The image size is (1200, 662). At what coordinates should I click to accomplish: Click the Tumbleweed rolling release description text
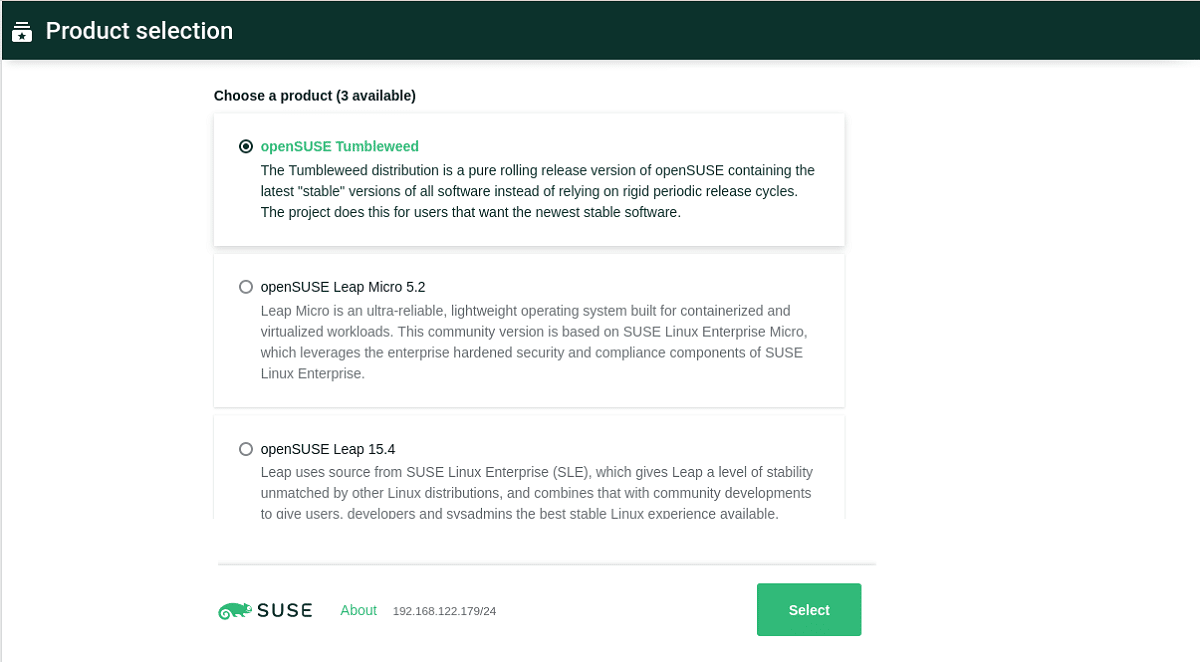pyautogui.click(x=537, y=191)
